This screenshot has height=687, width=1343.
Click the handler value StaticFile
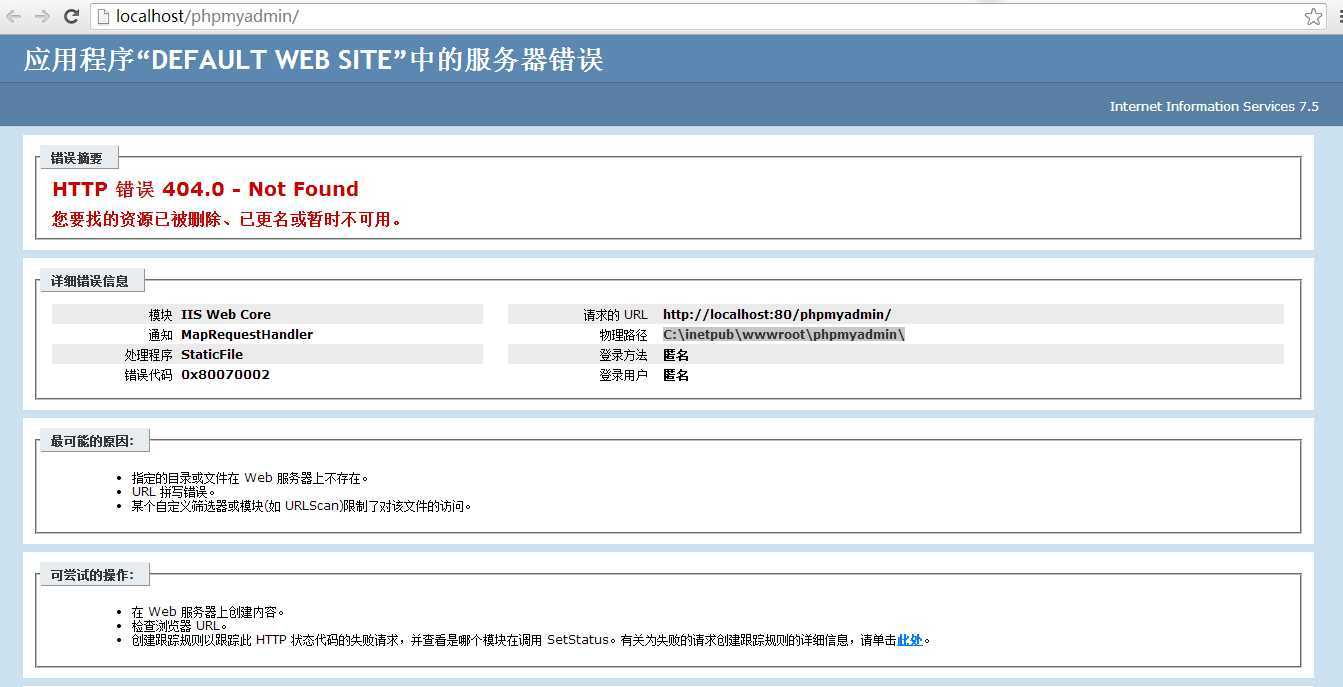coord(212,354)
